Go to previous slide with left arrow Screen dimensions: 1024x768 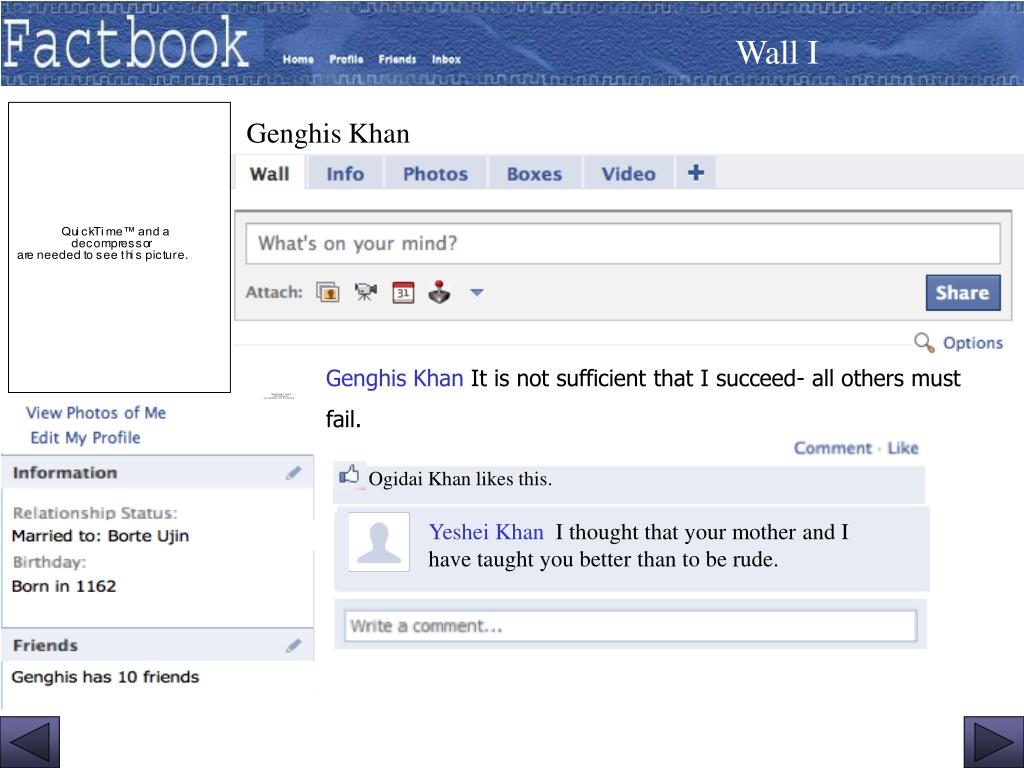(x=30, y=742)
